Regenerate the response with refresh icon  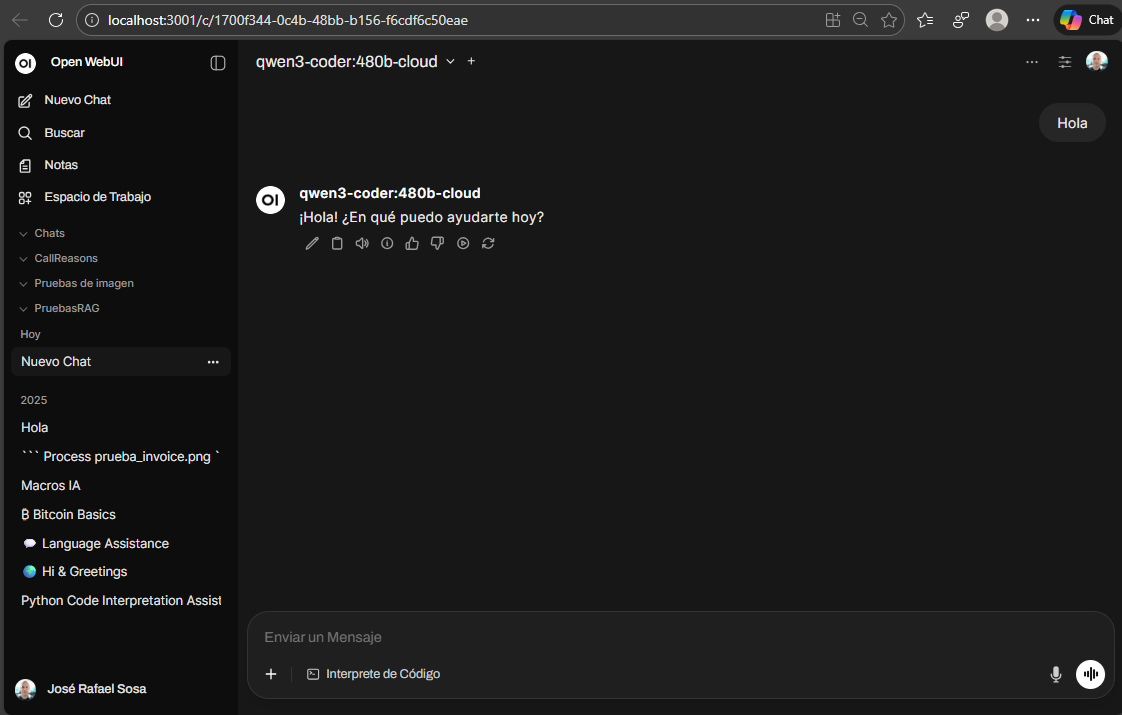click(488, 243)
